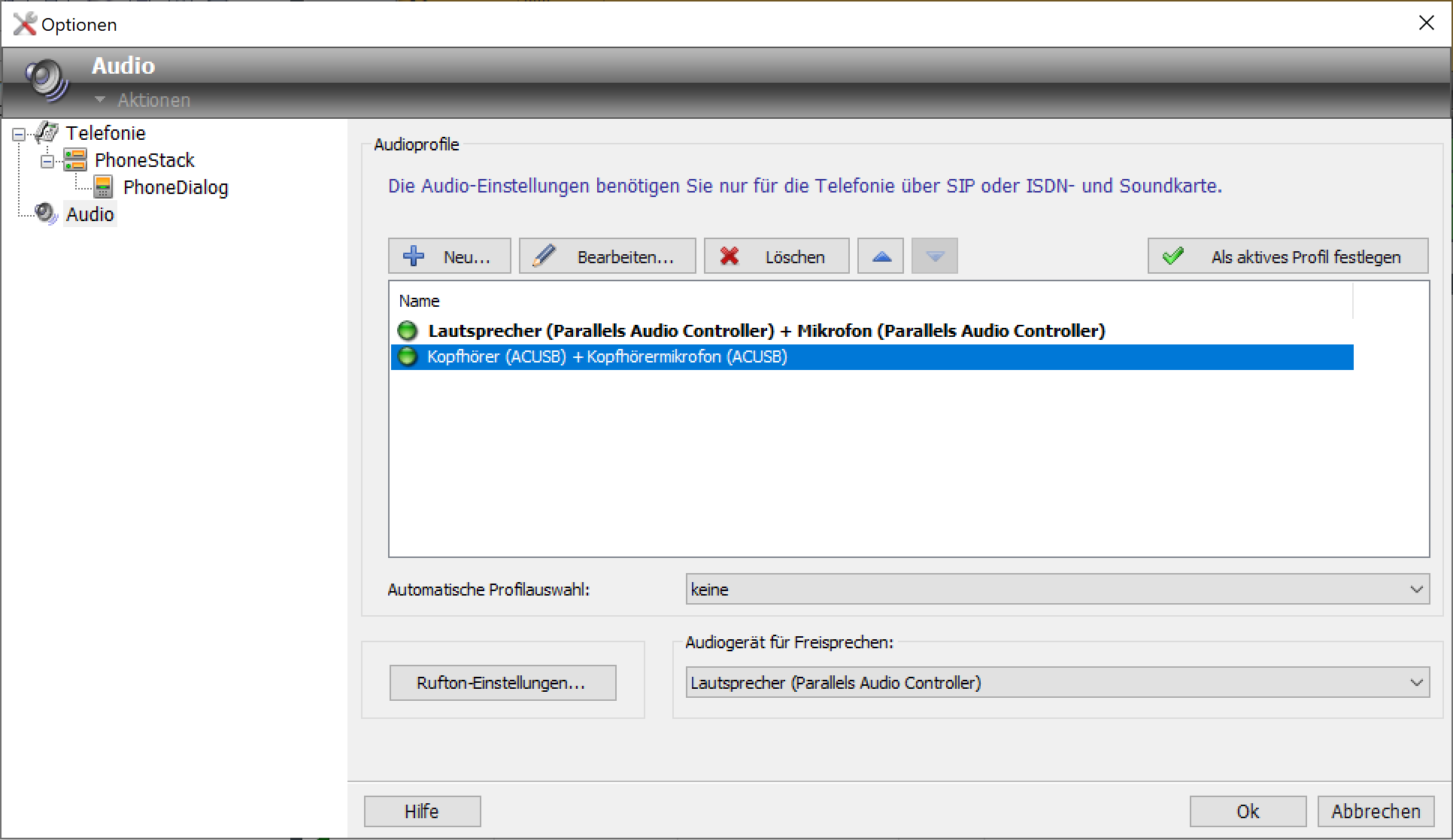
Task: Open Audiogerät für Freisprechen dropdown
Action: (1416, 683)
